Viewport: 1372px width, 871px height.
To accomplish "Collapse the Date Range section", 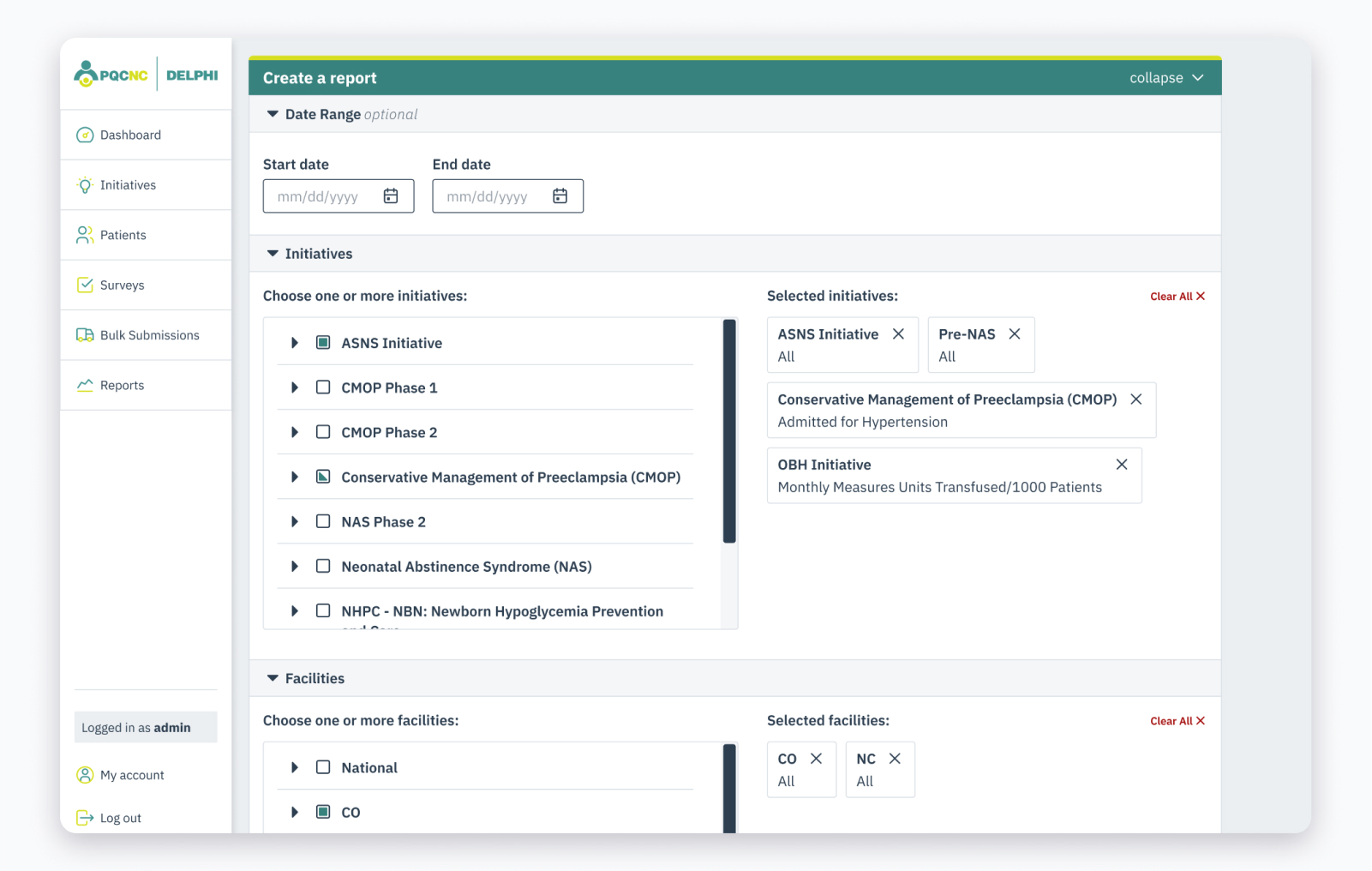I will tap(273, 114).
